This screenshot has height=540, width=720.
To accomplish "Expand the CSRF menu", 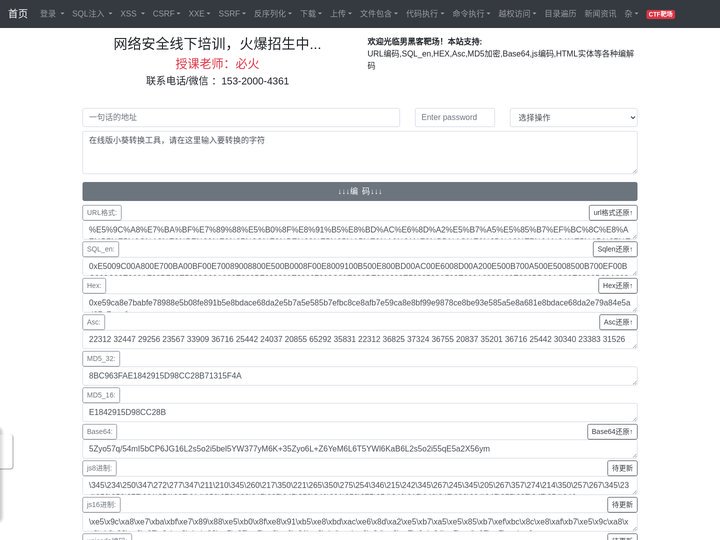I will (166, 14).
